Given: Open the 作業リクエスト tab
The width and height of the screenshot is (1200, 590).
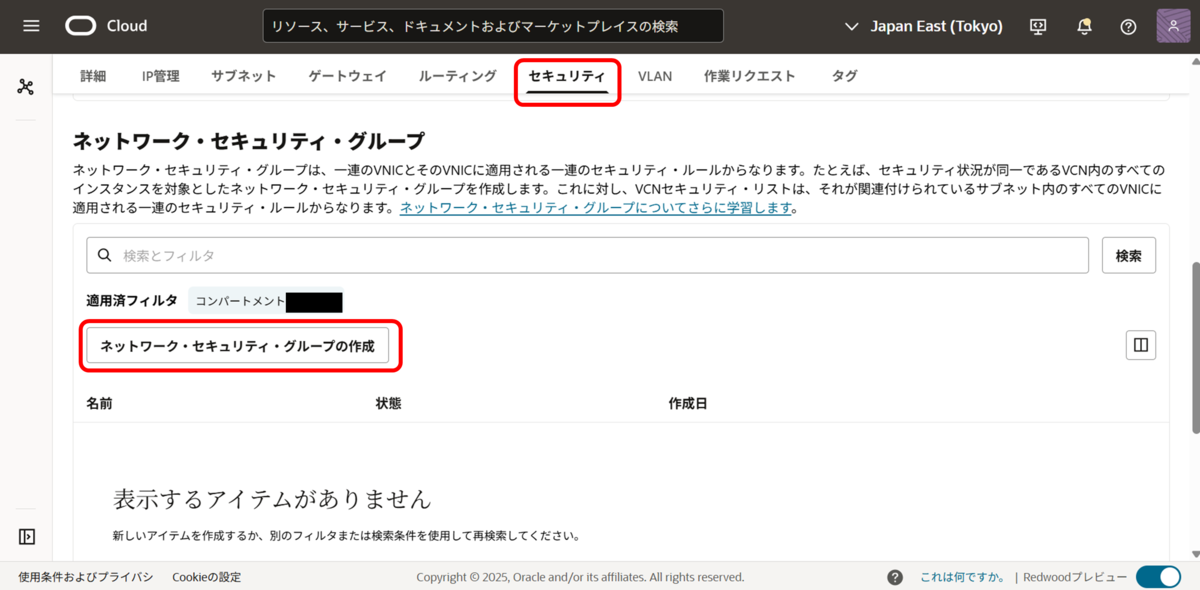Looking at the screenshot, I should (750, 76).
